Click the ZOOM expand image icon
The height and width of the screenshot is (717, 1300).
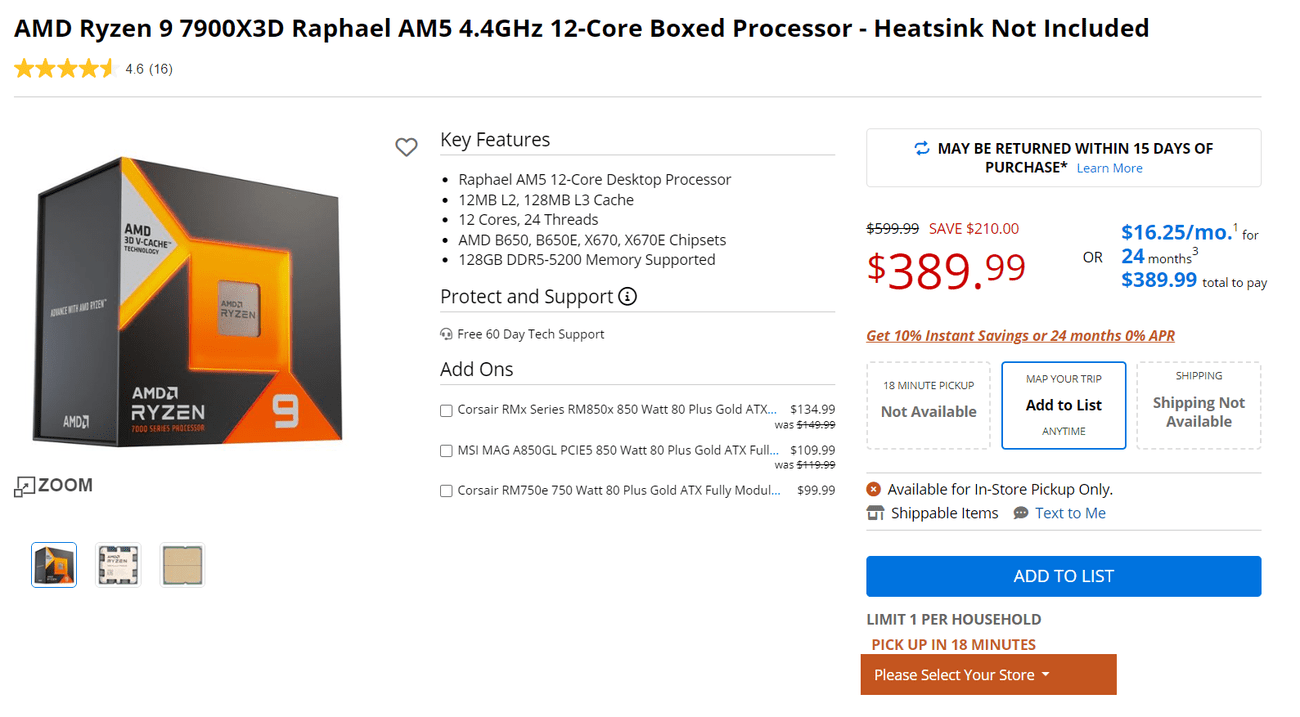24,487
